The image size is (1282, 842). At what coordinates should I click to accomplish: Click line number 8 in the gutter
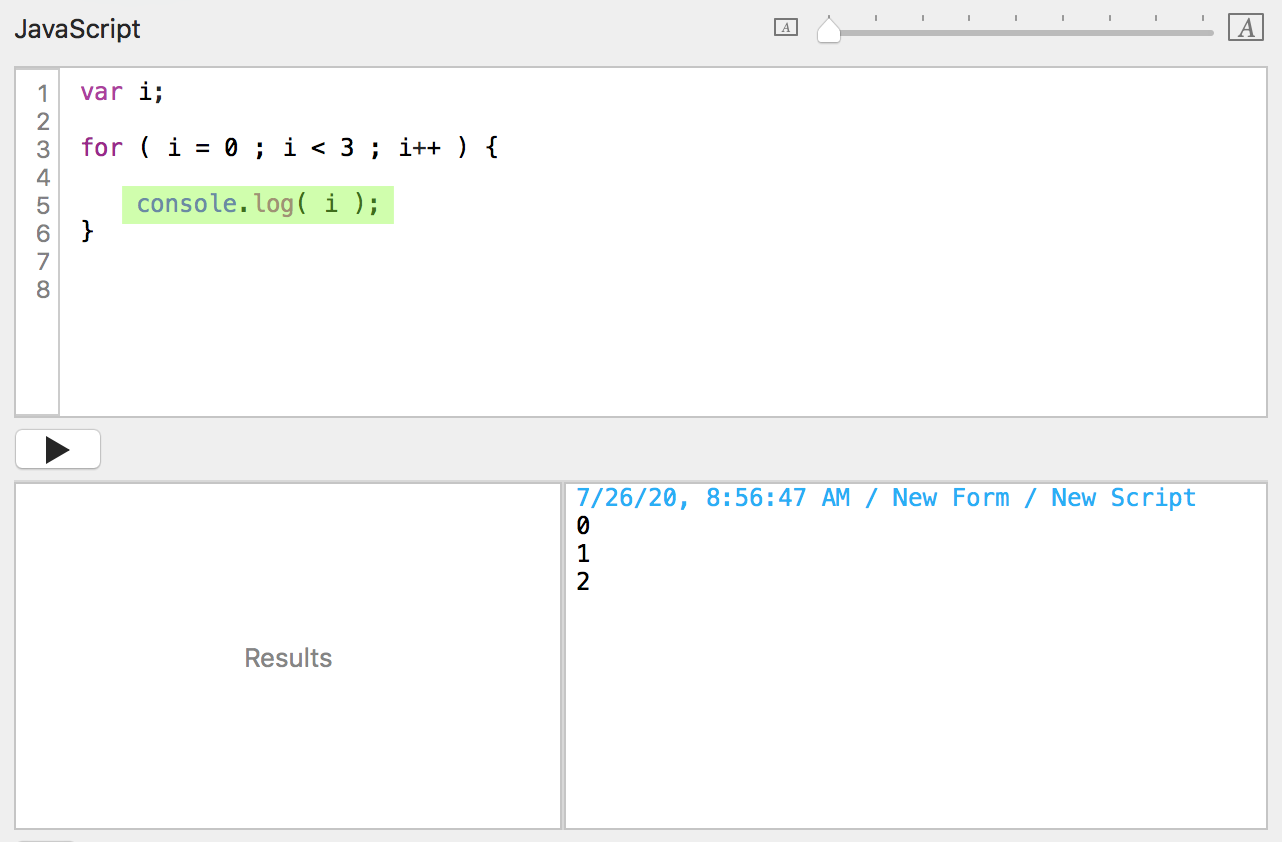pyautogui.click(x=43, y=290)
